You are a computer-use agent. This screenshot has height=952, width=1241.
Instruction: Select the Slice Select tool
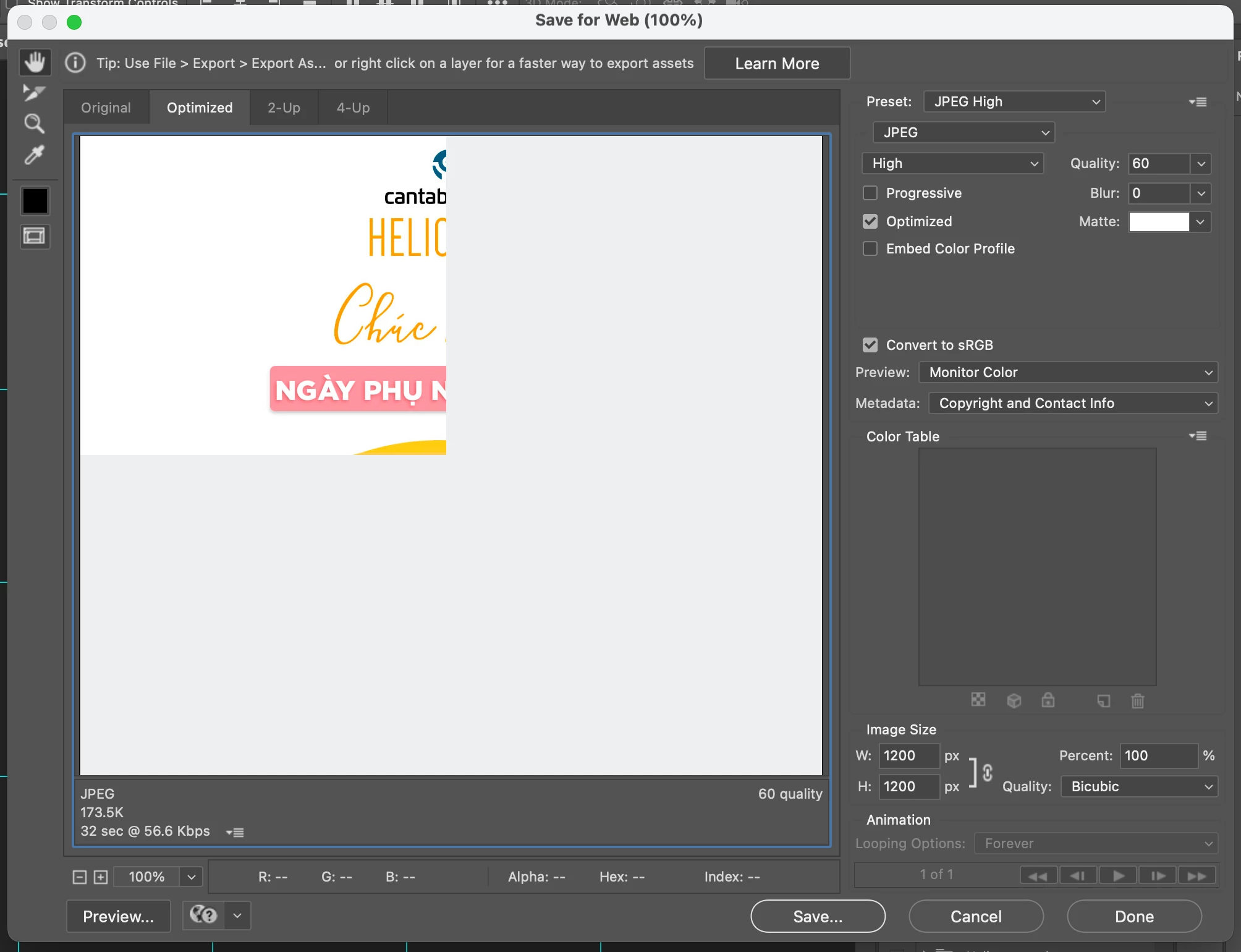click(x=34, y=93)
